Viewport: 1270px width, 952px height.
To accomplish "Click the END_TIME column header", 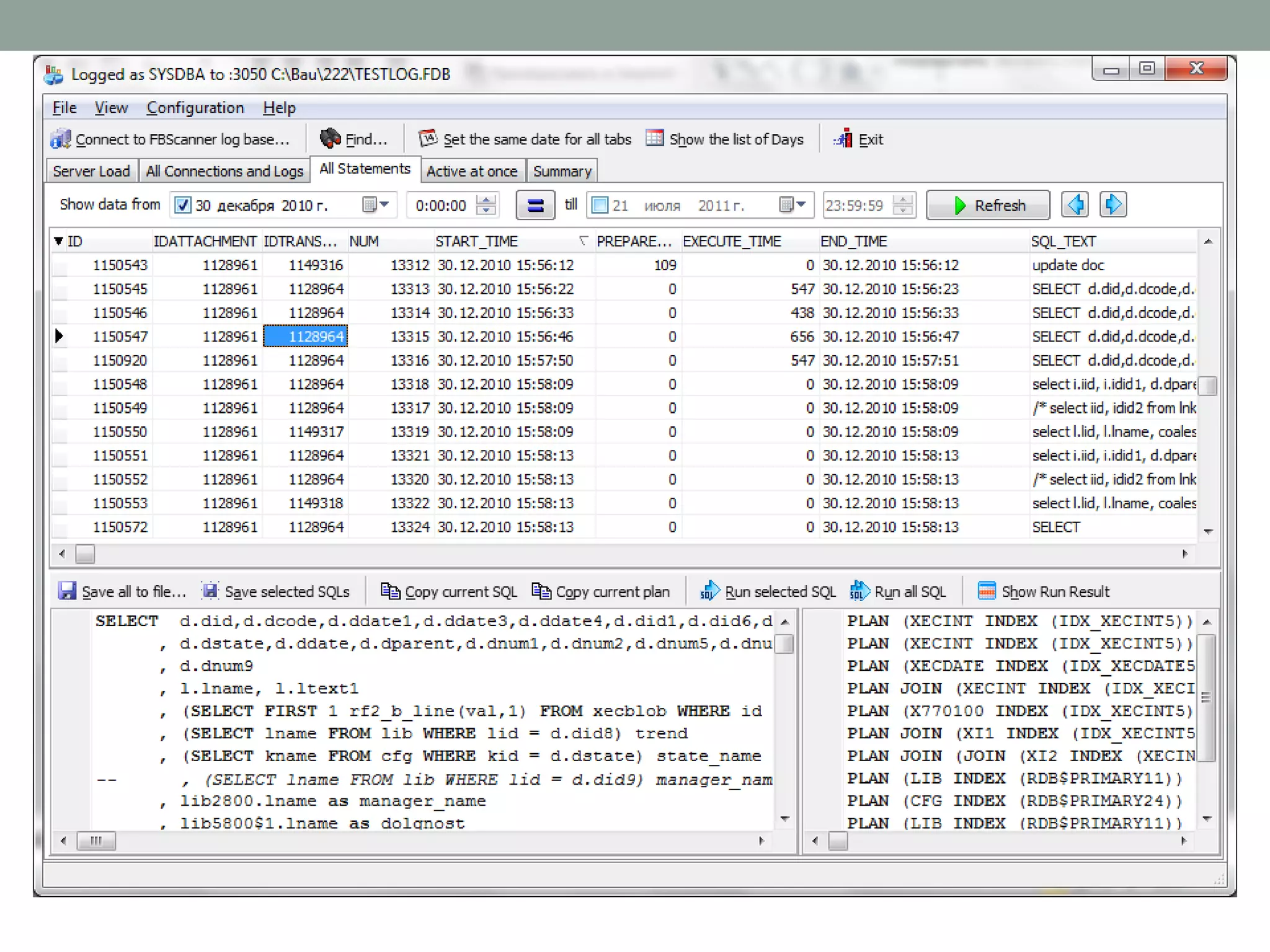I will pyautogui.click(x=923, y=241).
